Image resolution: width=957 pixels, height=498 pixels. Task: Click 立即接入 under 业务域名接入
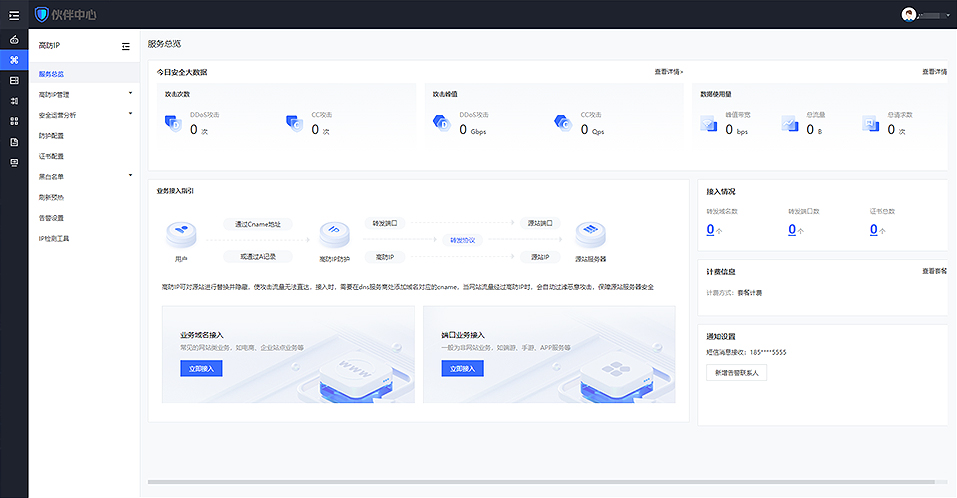[202, 369]
